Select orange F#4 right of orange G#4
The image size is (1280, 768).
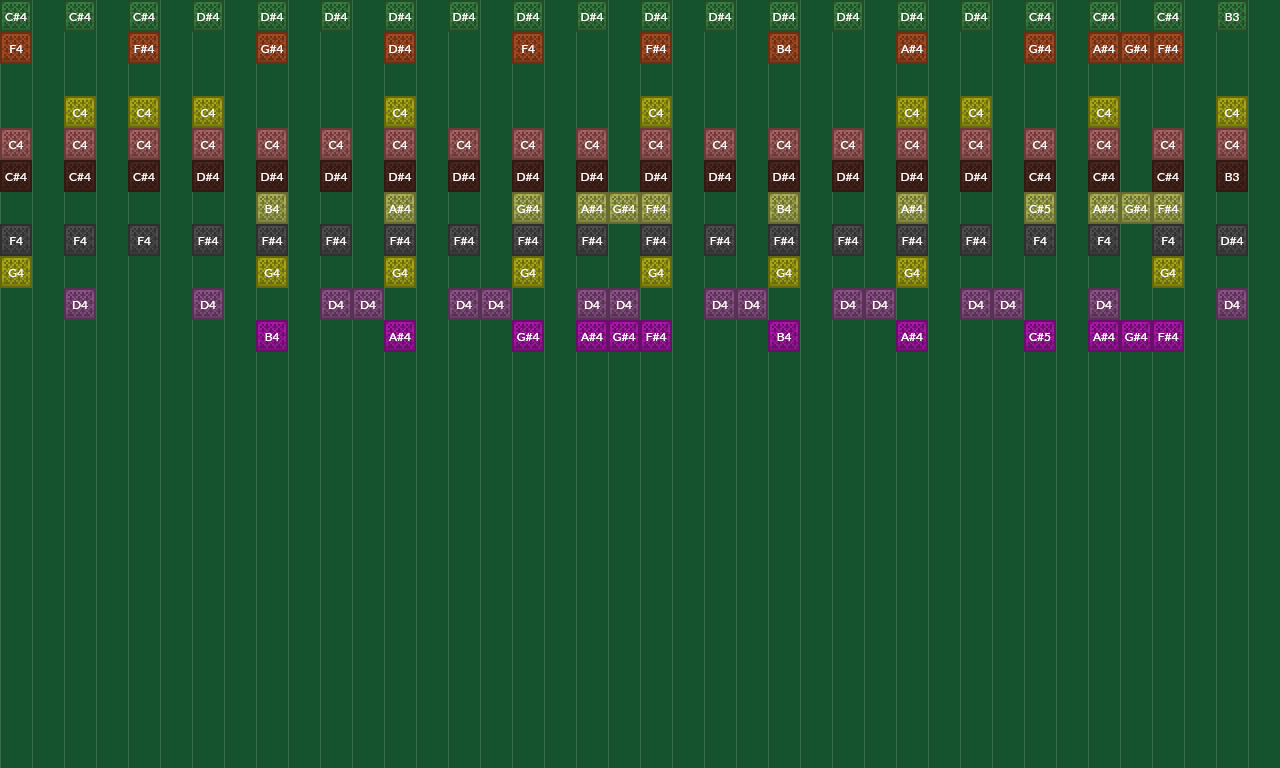coord(1168,48)
